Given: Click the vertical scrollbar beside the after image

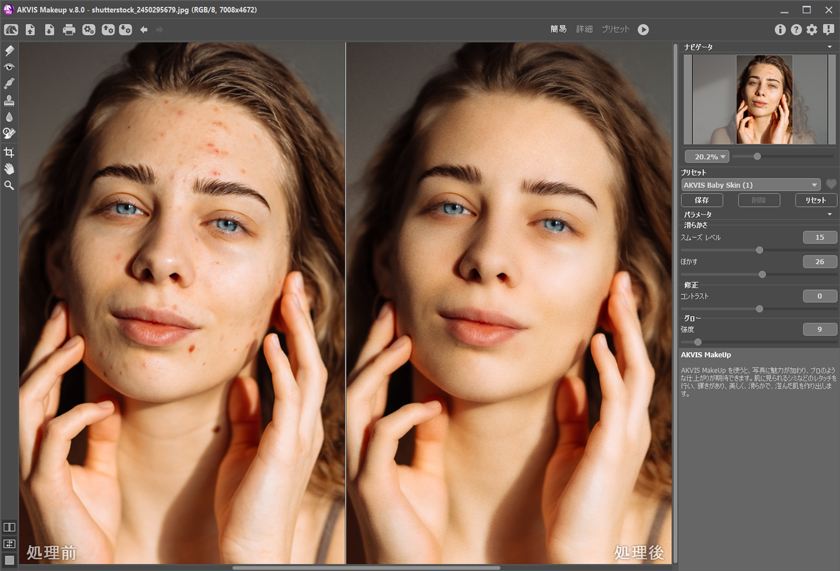Looking at the screenshot, I should [x=674, y=303].
